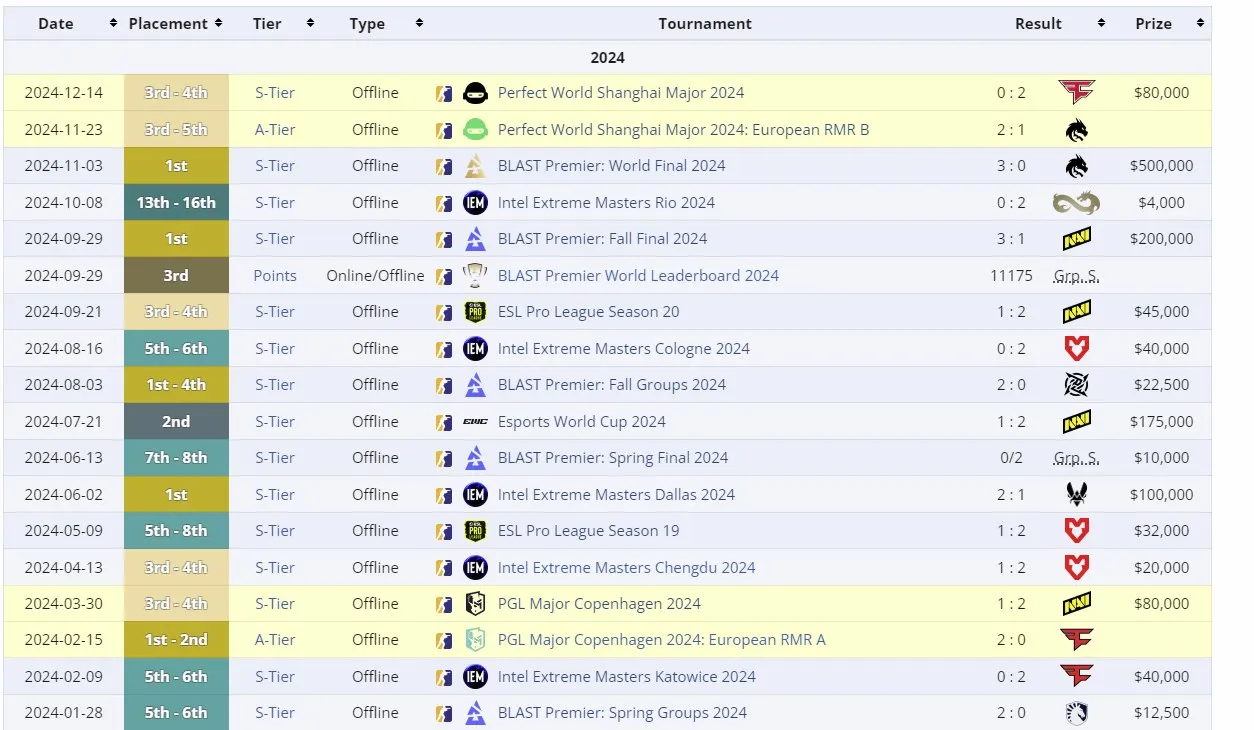Image resolution: width=1254 pixels, height=730 pixels.
Task: Click Grp. S. result in Spring Final row
Action: 1076,458
